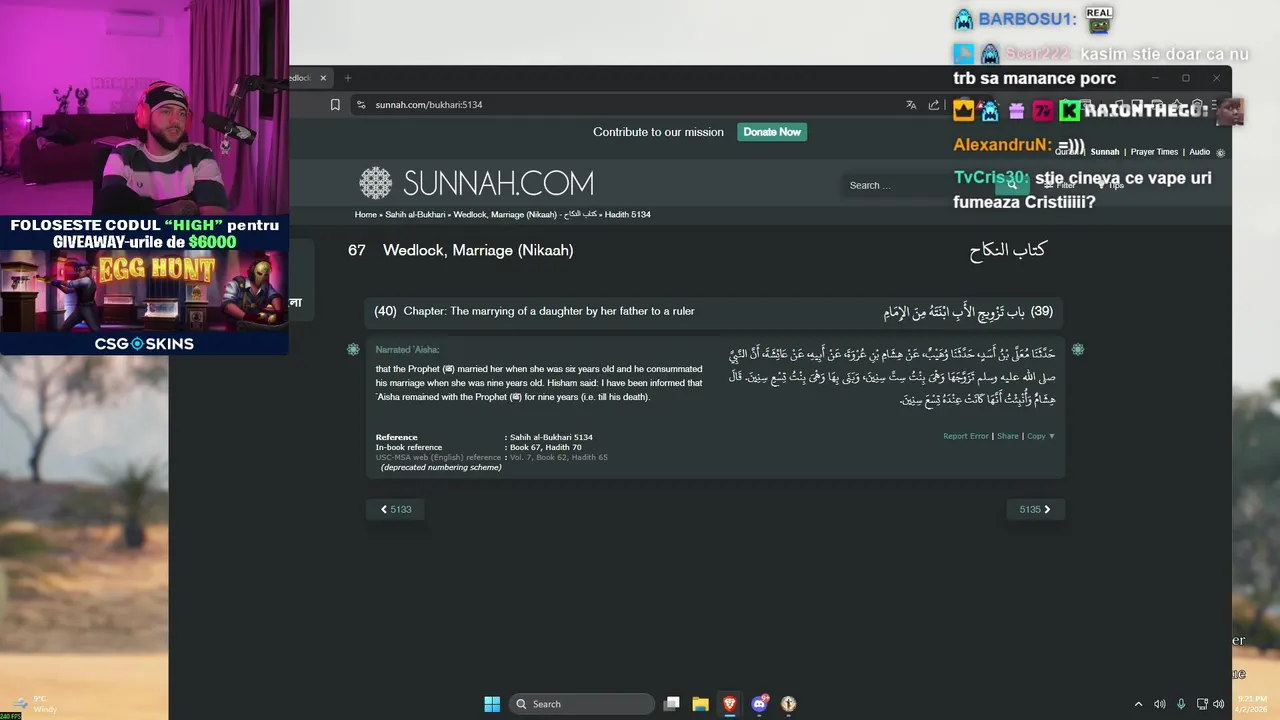Focus the address bar with sunnah.com/bukhari:5134
Viewport: 1280px width, 720px height.
point(630,104)
